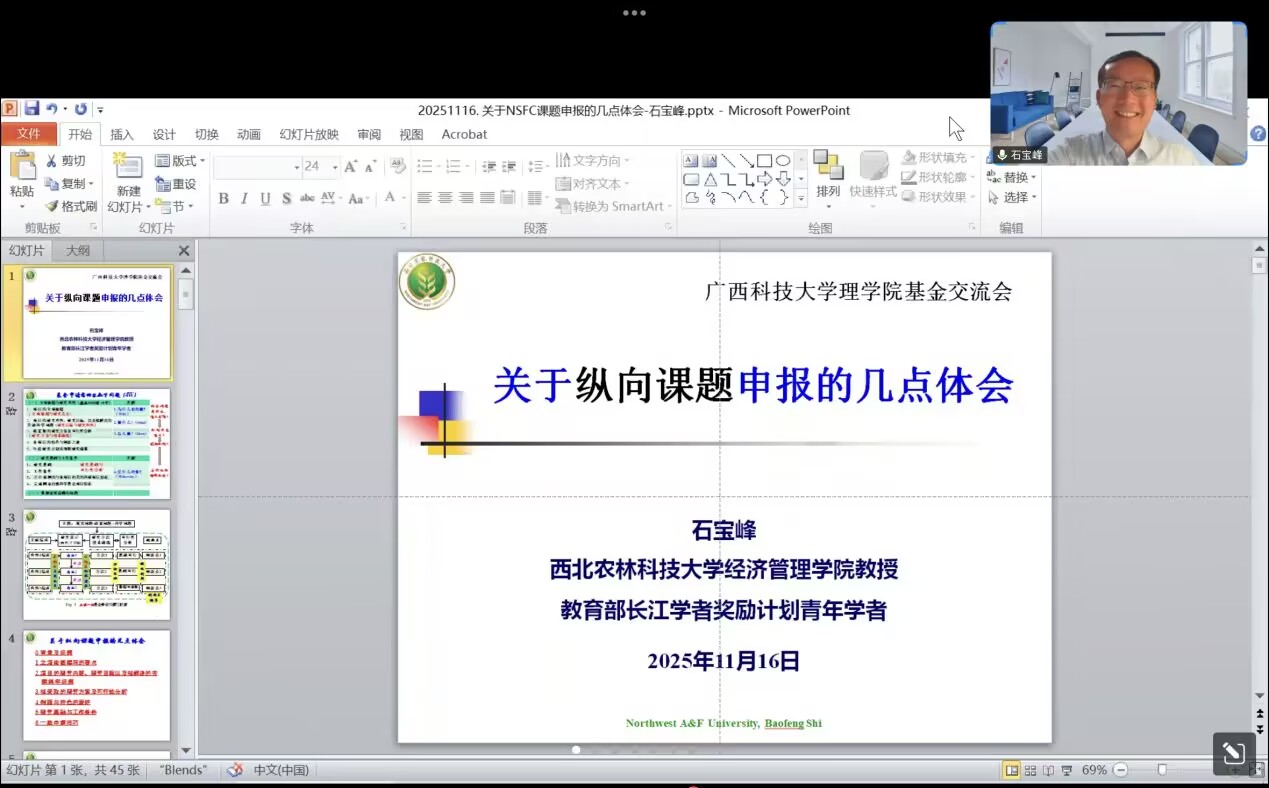Open the font size dropdown showing 24

pos(334,167)
